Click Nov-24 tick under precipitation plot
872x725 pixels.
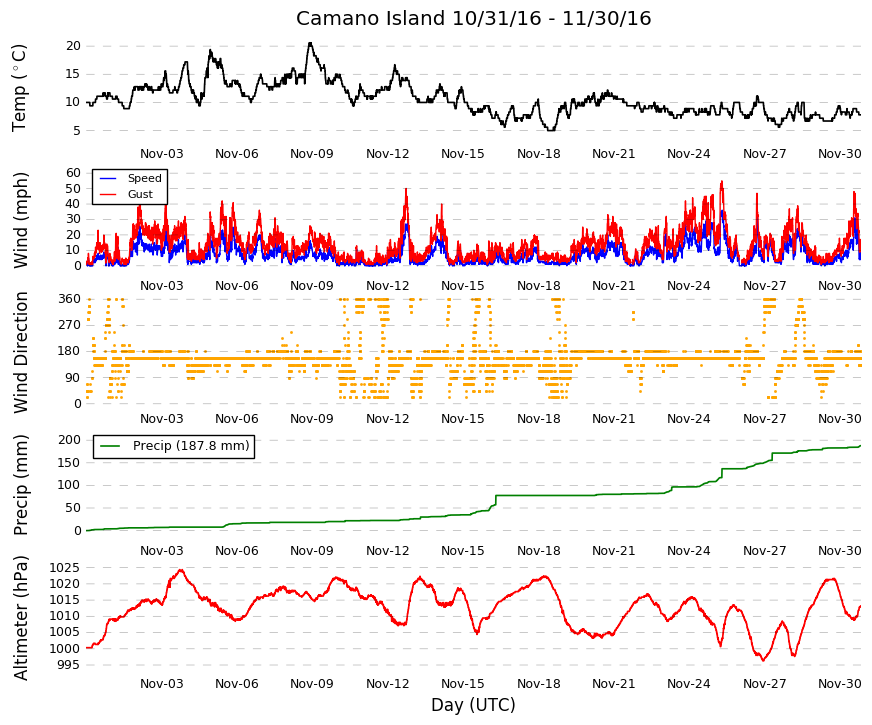click(x=689, y=550)
